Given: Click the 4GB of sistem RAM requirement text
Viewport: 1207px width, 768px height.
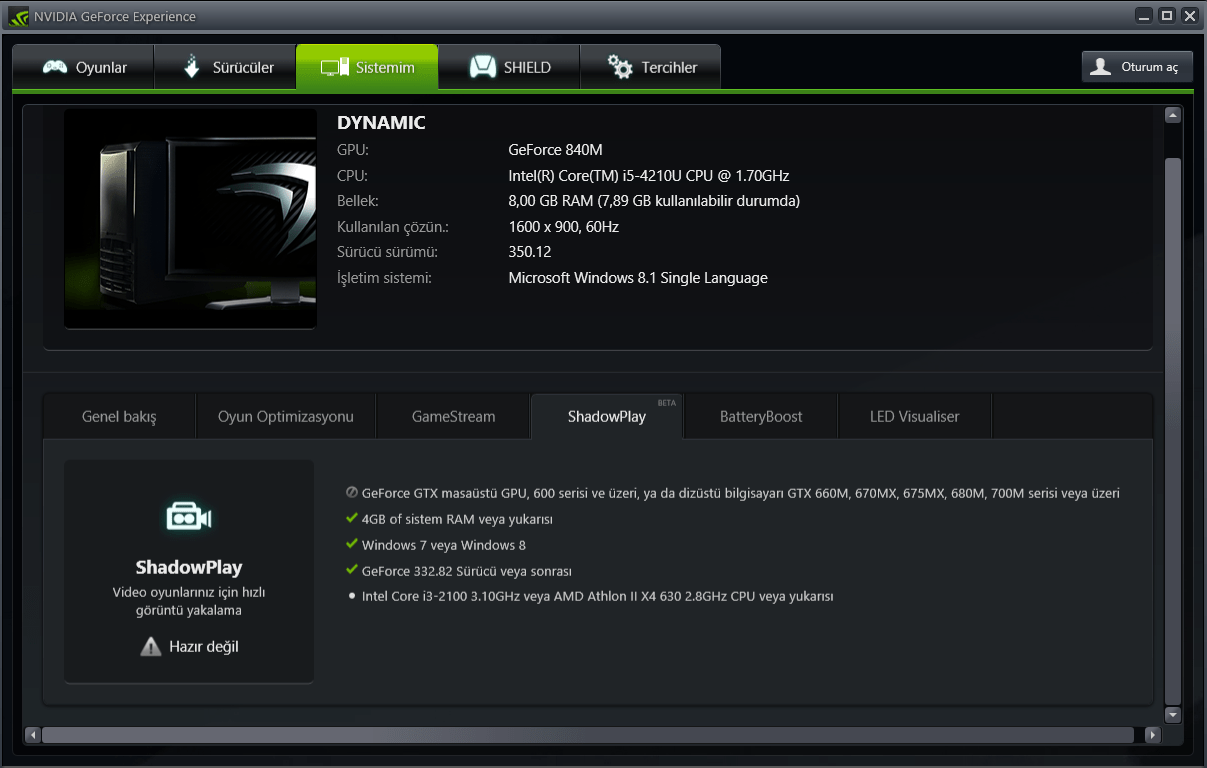Looking at the screenshot, I should click(457, 519).
